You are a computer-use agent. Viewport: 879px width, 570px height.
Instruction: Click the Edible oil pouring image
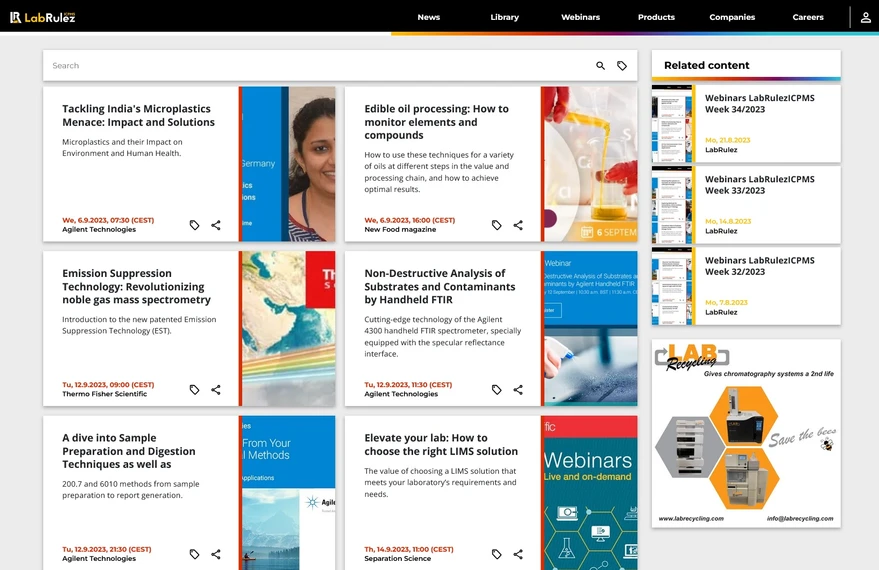[590, 164]
